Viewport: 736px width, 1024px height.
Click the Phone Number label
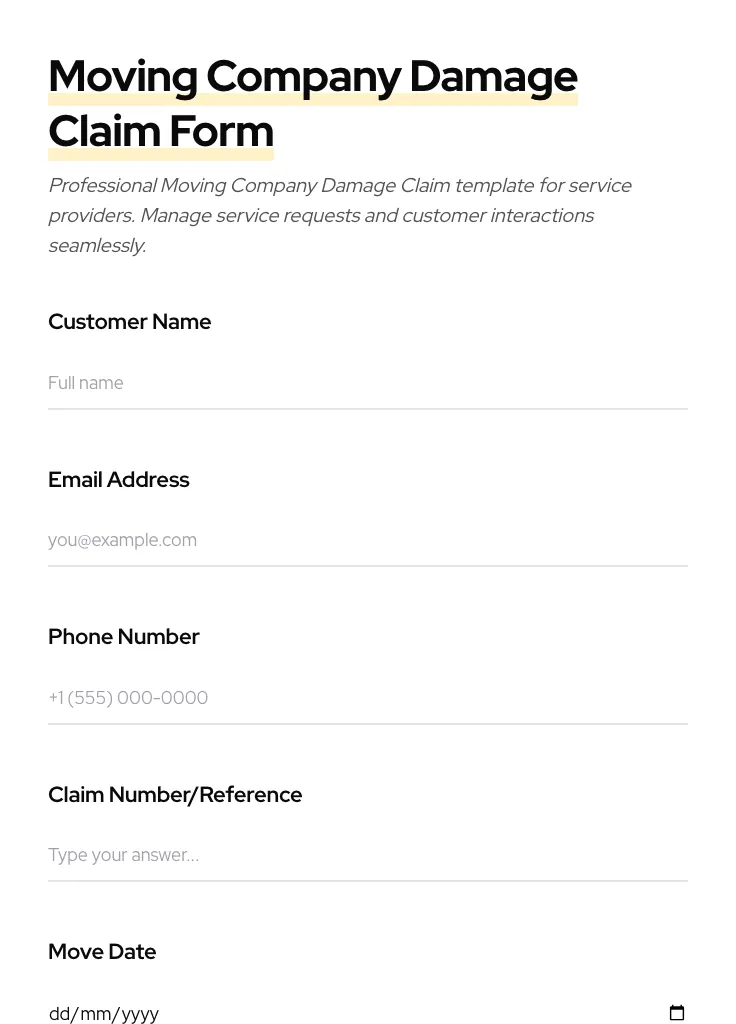tap(123, 637)
